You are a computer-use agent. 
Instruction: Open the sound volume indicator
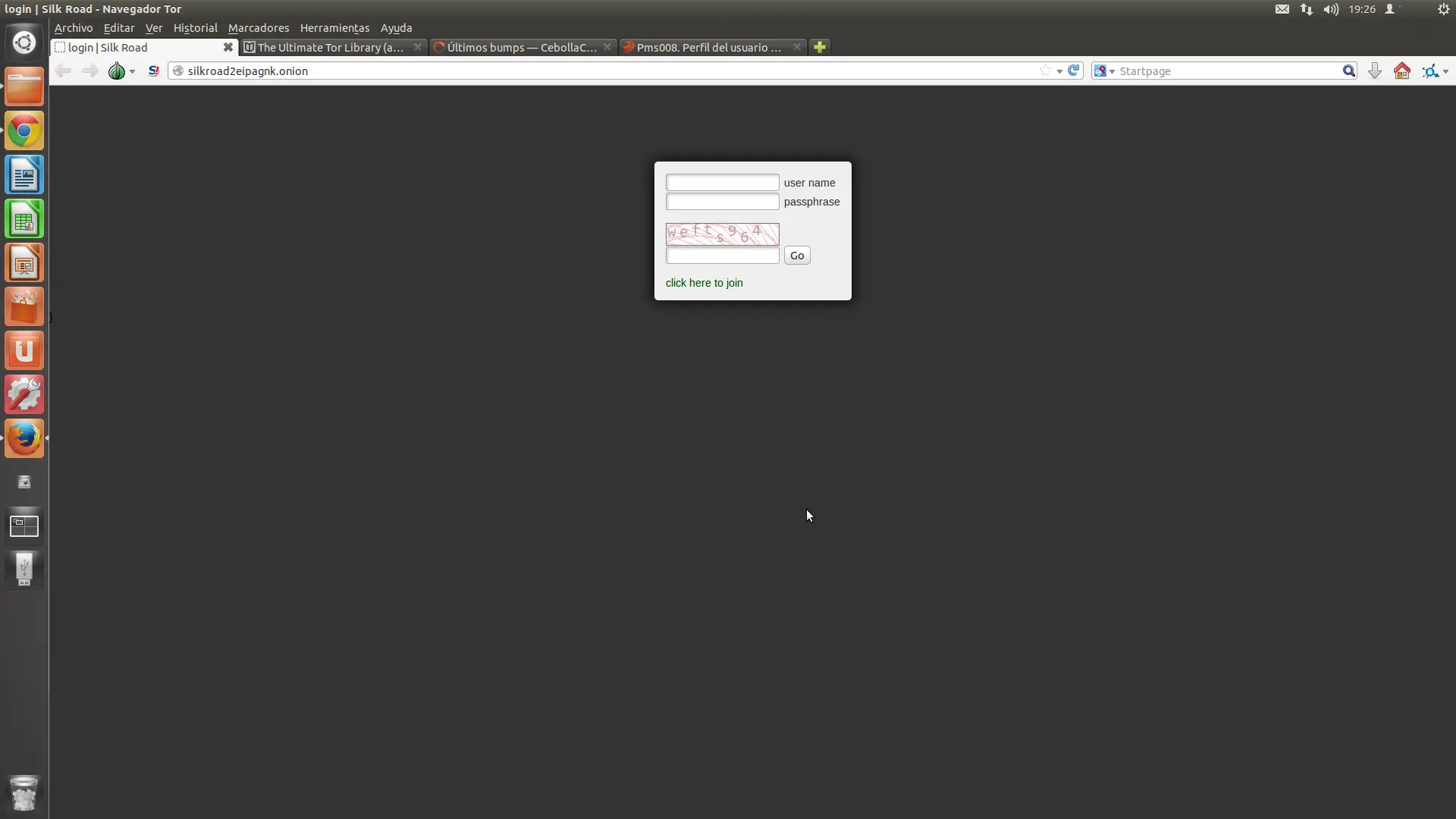1331,9
